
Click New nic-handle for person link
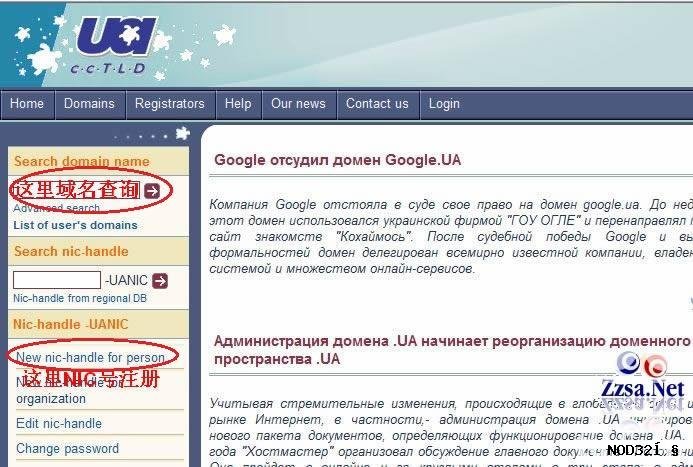[90, 357]
